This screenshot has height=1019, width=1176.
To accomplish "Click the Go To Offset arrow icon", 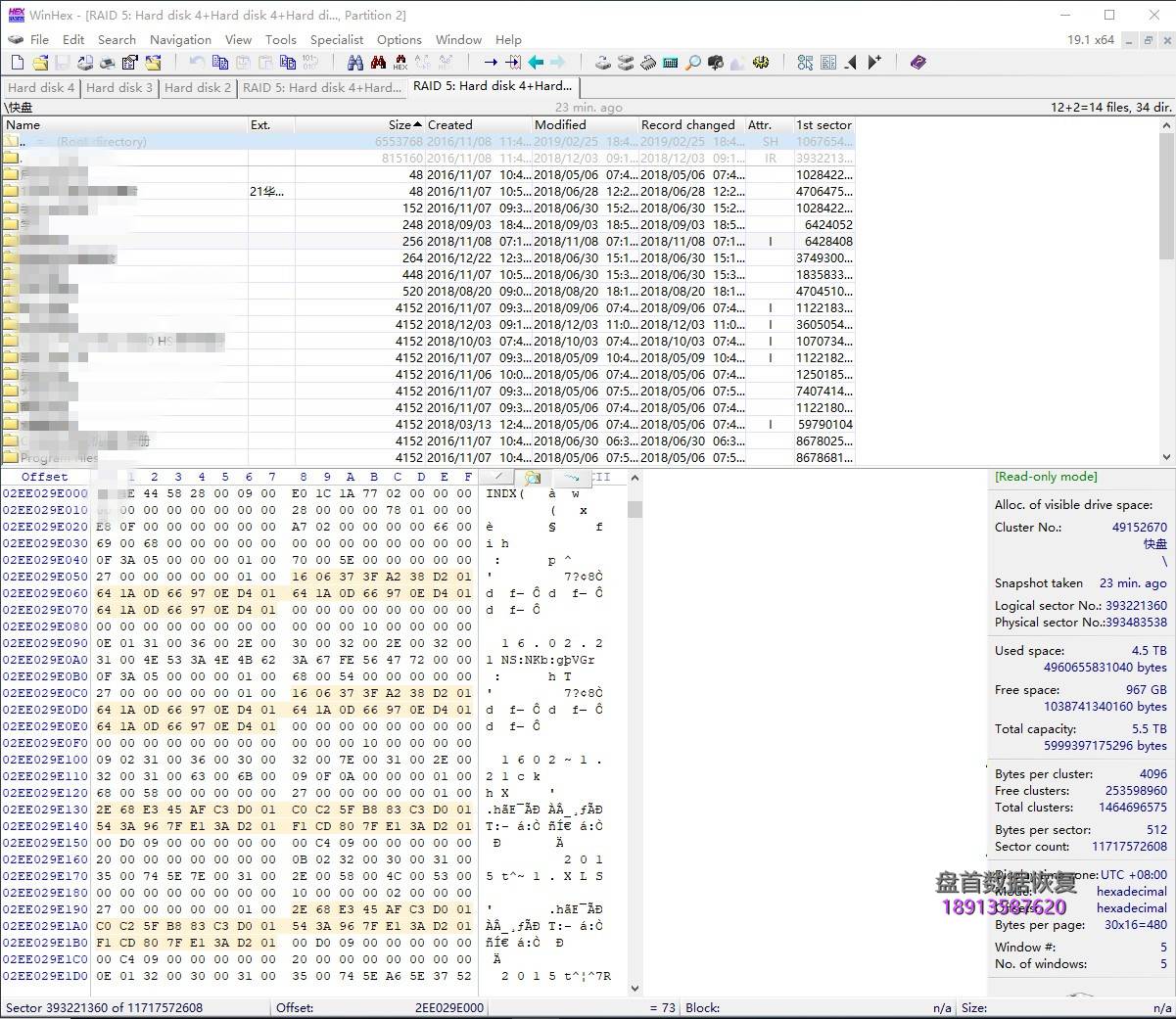I will pos(491,63).
